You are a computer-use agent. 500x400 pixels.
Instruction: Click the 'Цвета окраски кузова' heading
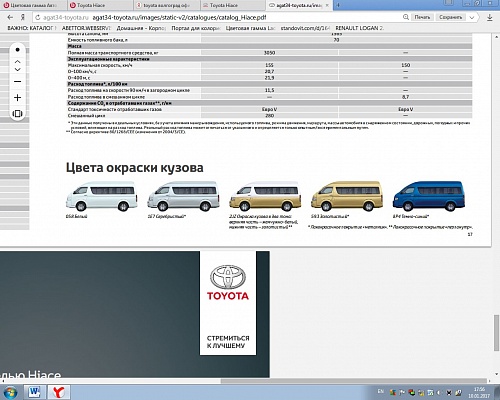[135, 168]
